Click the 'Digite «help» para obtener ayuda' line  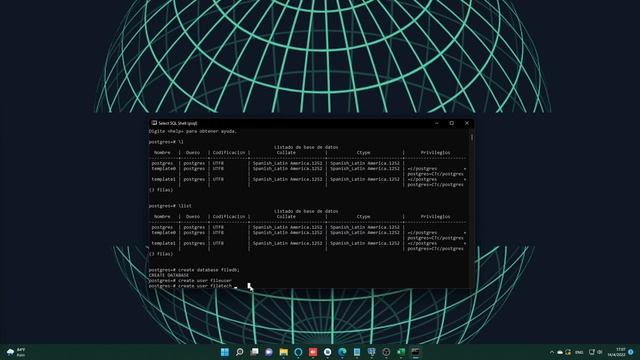pyautogui.click(x=192, y=131)
